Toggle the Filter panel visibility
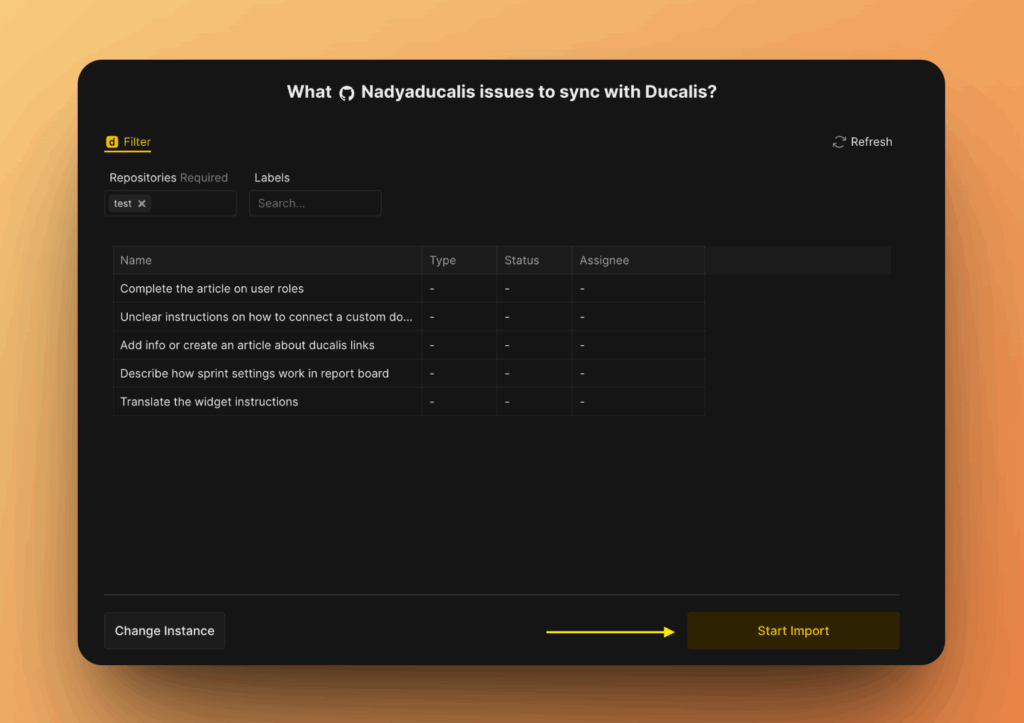Image resolution: width=1024 pixels, height=723 pixels. click(128, 142)
